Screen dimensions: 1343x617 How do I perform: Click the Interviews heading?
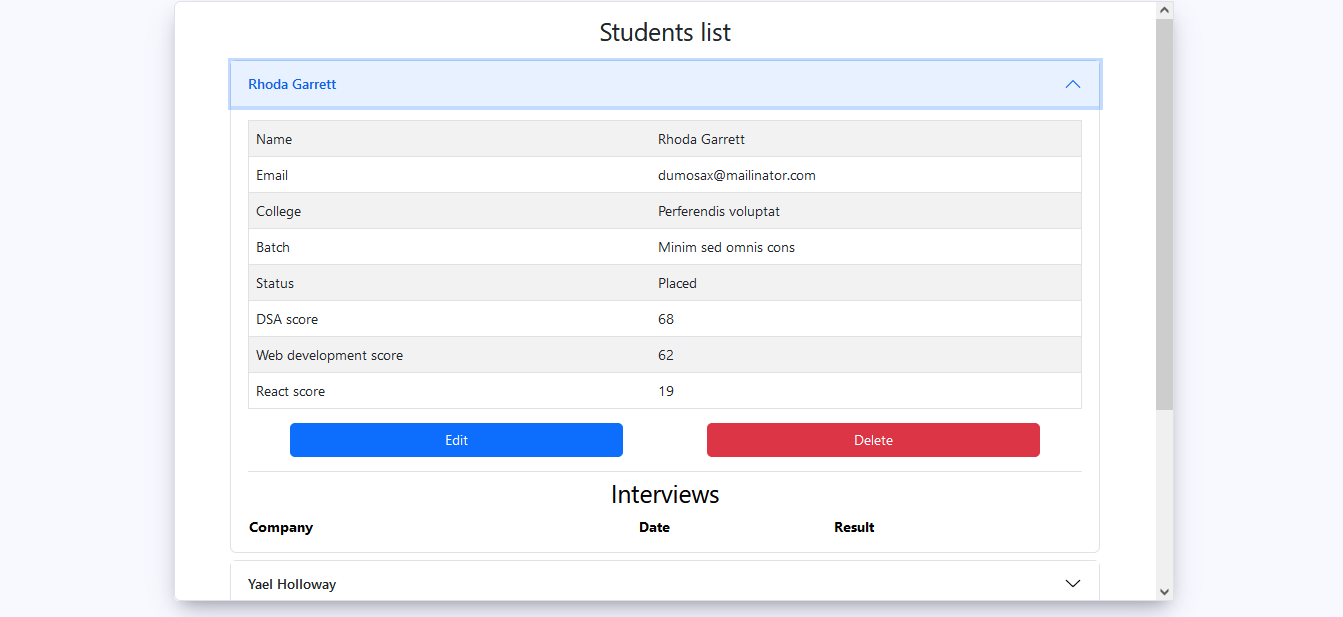click(665, 494)
